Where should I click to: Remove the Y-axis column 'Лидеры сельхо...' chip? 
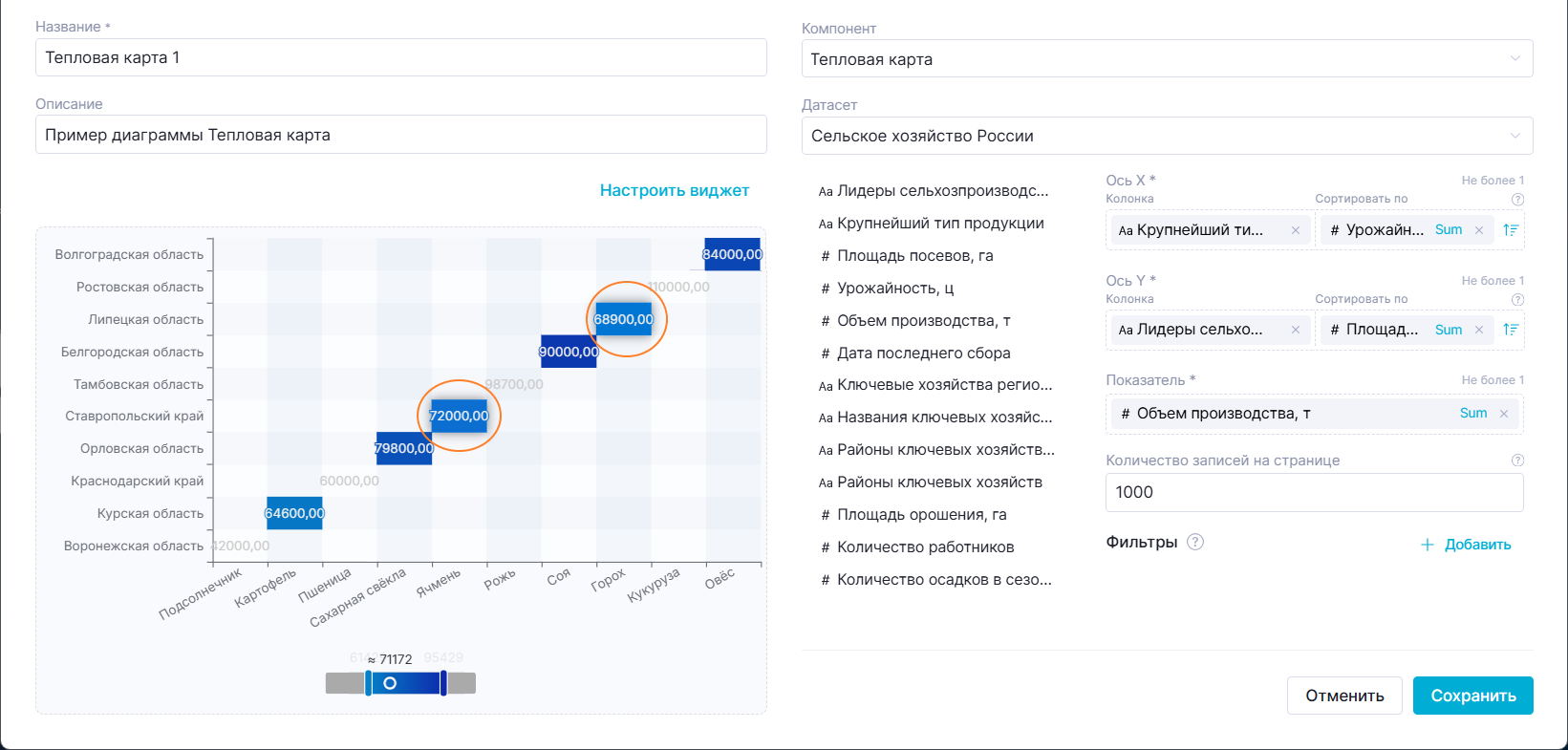click(1295, 330)
